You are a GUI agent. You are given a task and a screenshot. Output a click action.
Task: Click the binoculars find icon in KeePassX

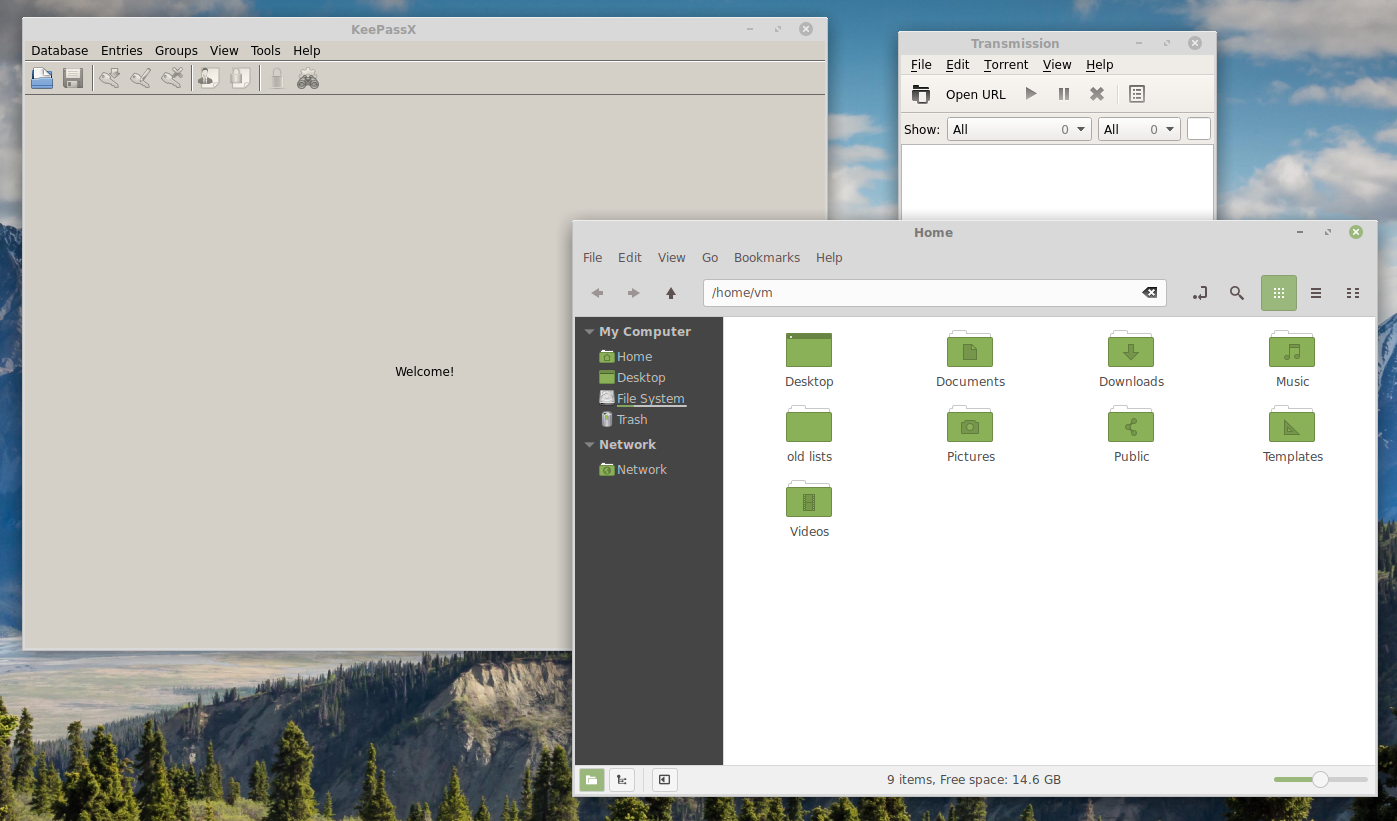point(308,78)
